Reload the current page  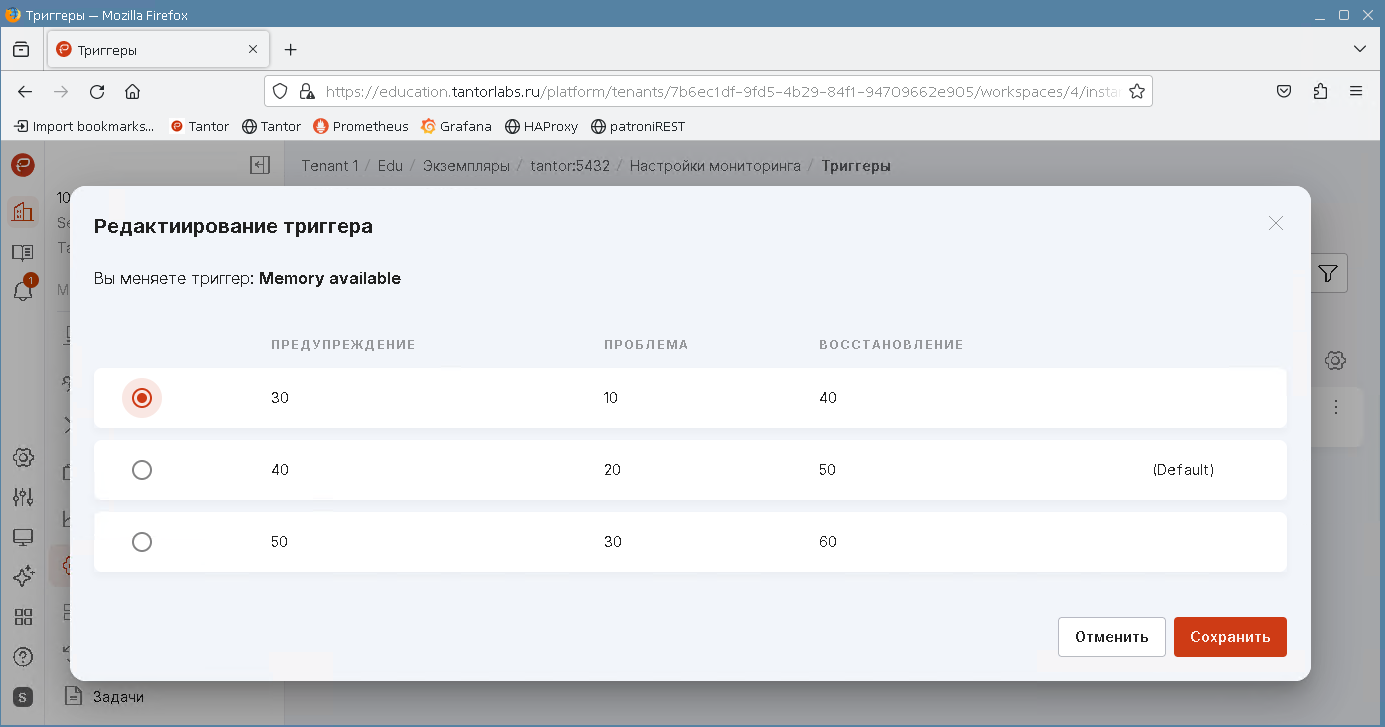[97, 91]
